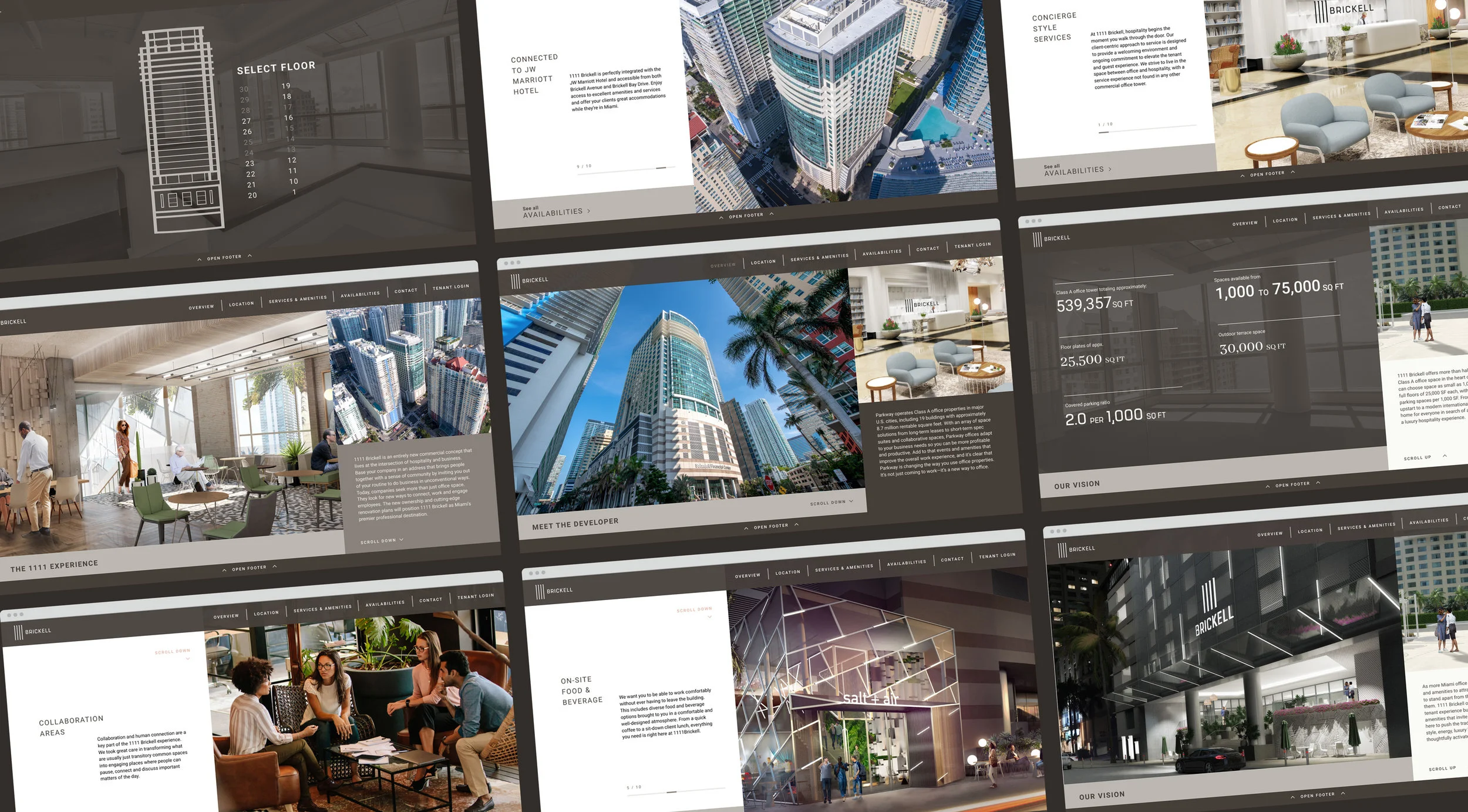The height and width of the screenshot is (812, 1468).
Task: Click the Brickell logo on the square-footage statistics page
Action: tap(1051, 239)
